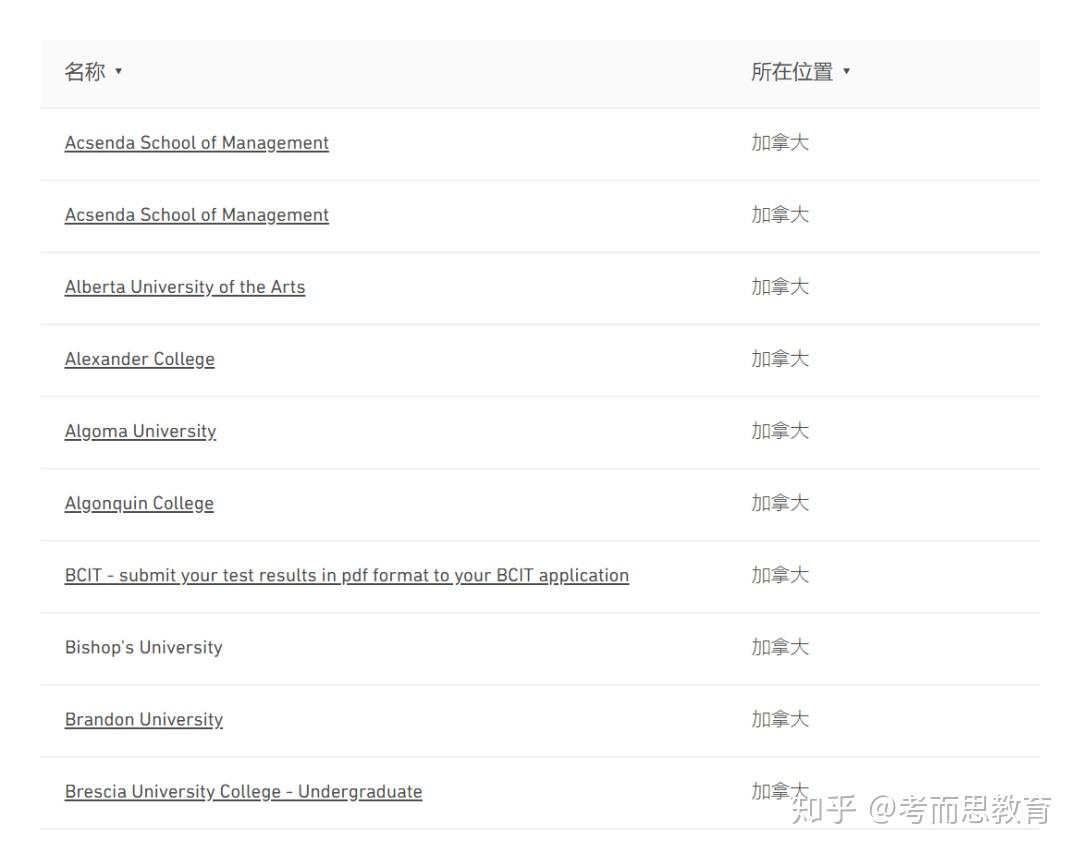Open the Brandon University link
The width and height of the screenshot is (1080, 854).
point(144,720)
